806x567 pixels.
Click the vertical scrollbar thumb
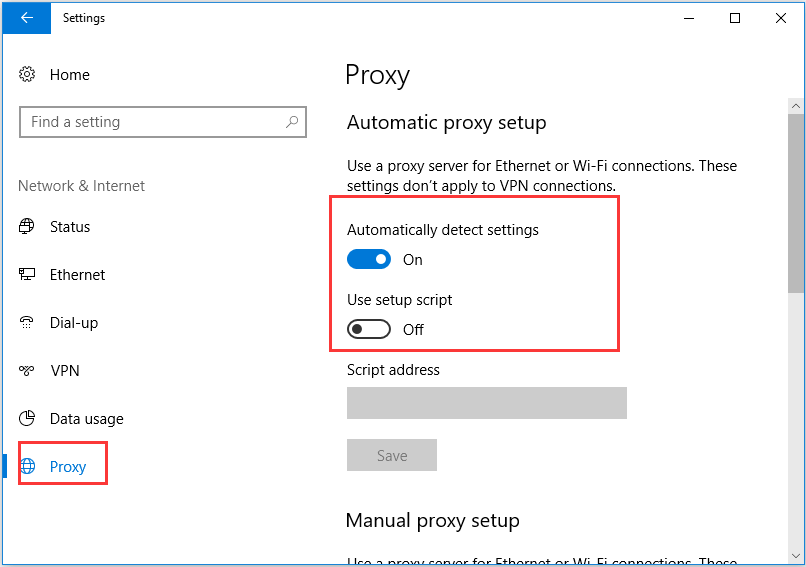pos(796,204)
